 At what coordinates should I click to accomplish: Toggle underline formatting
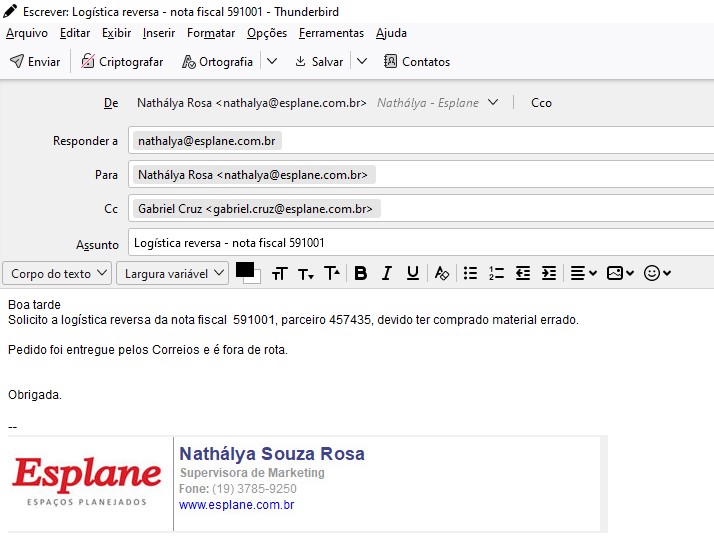pos(413,273)
